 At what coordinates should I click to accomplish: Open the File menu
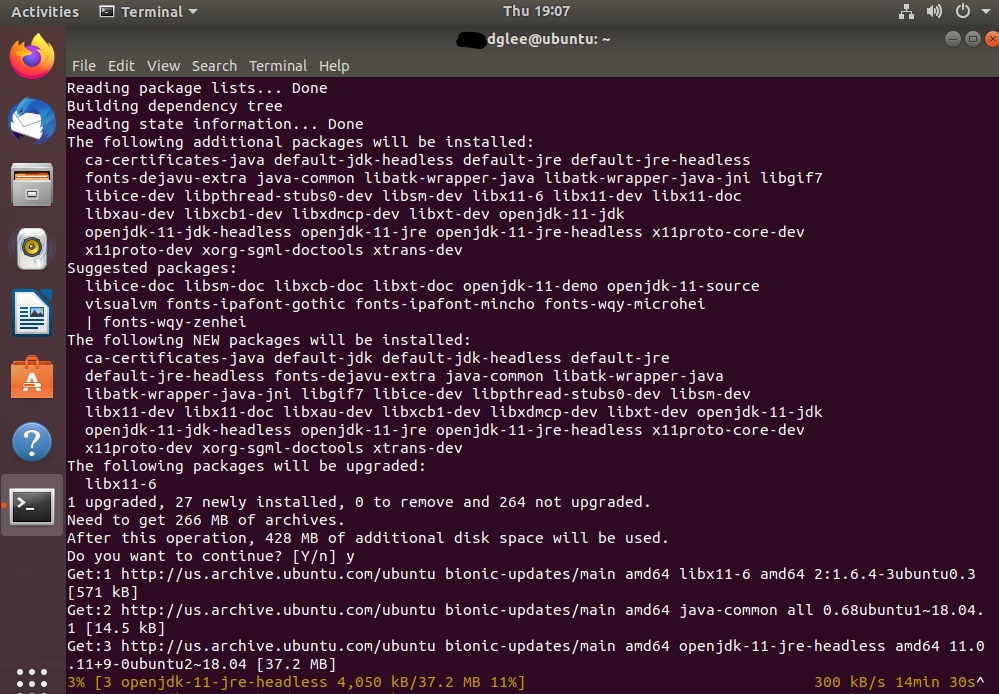click(x=83, y=66)
